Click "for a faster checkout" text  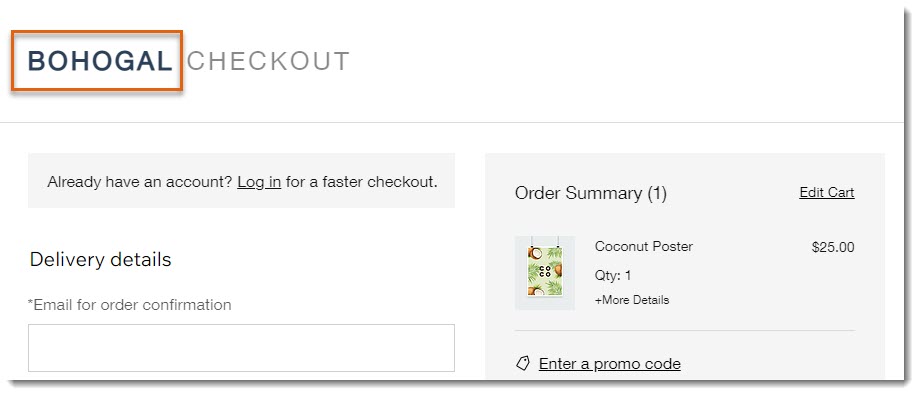point(362,182)
